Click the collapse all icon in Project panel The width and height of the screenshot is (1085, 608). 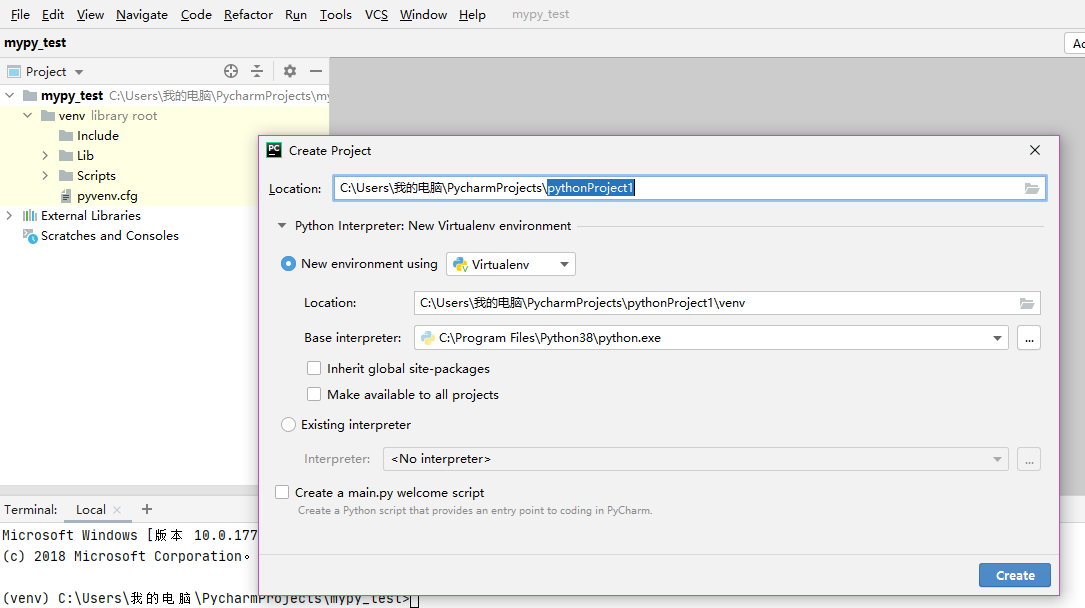click(257, 71)
